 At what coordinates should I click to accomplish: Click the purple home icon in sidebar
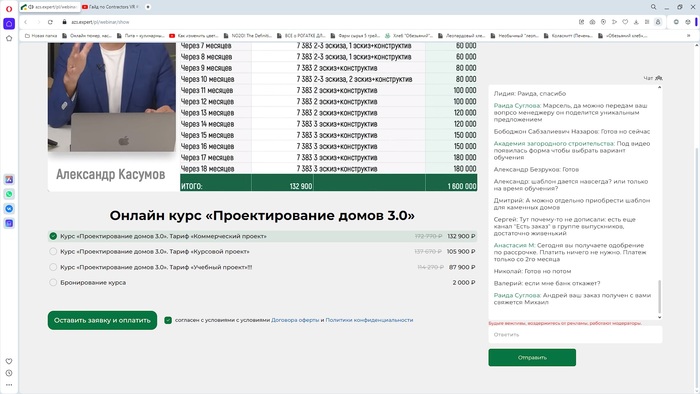tap(9, 24)
